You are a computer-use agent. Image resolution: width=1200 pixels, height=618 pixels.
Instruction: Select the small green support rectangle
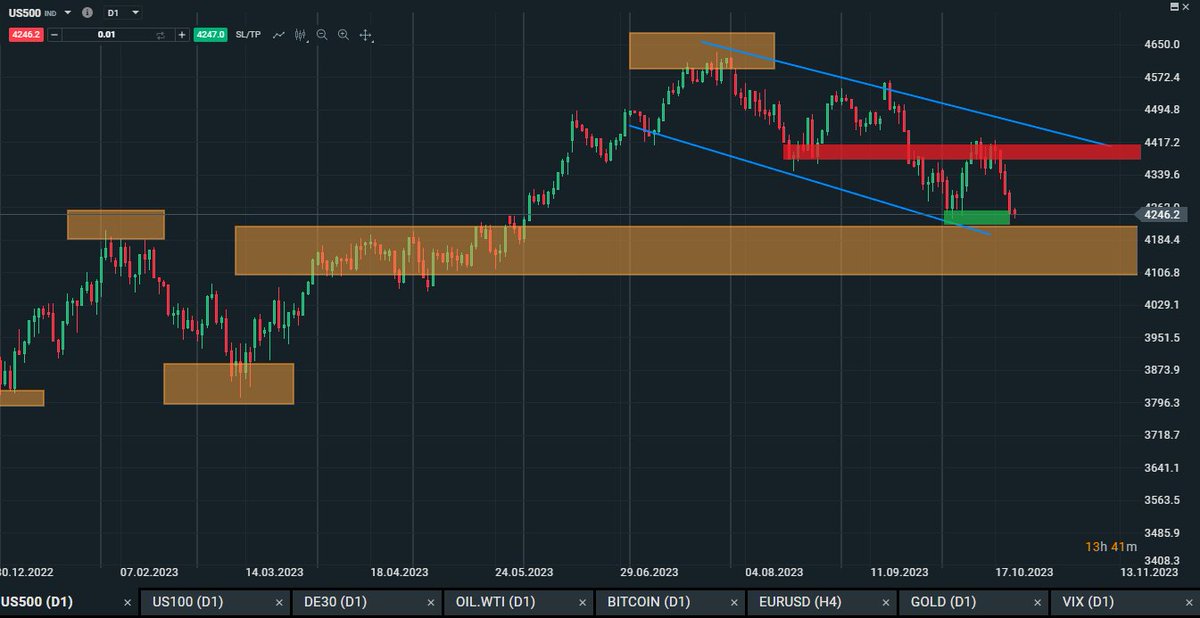click(x=976, y=217)
